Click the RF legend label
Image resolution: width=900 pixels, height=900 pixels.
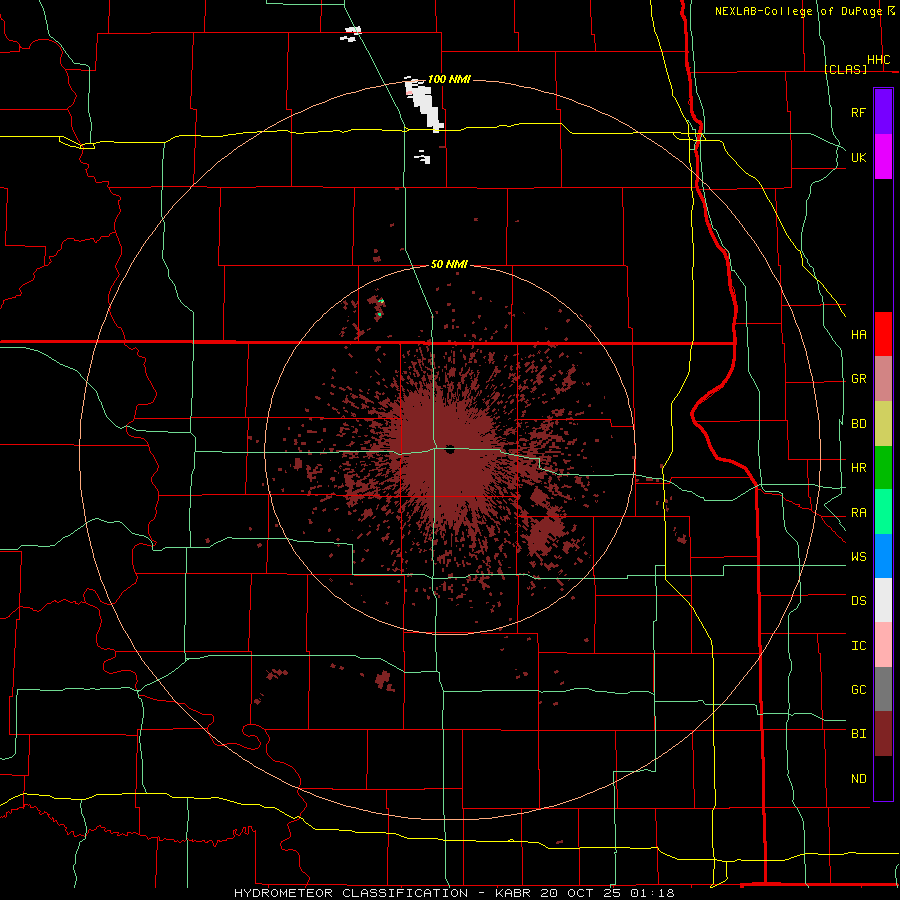[x=859, y=112]
